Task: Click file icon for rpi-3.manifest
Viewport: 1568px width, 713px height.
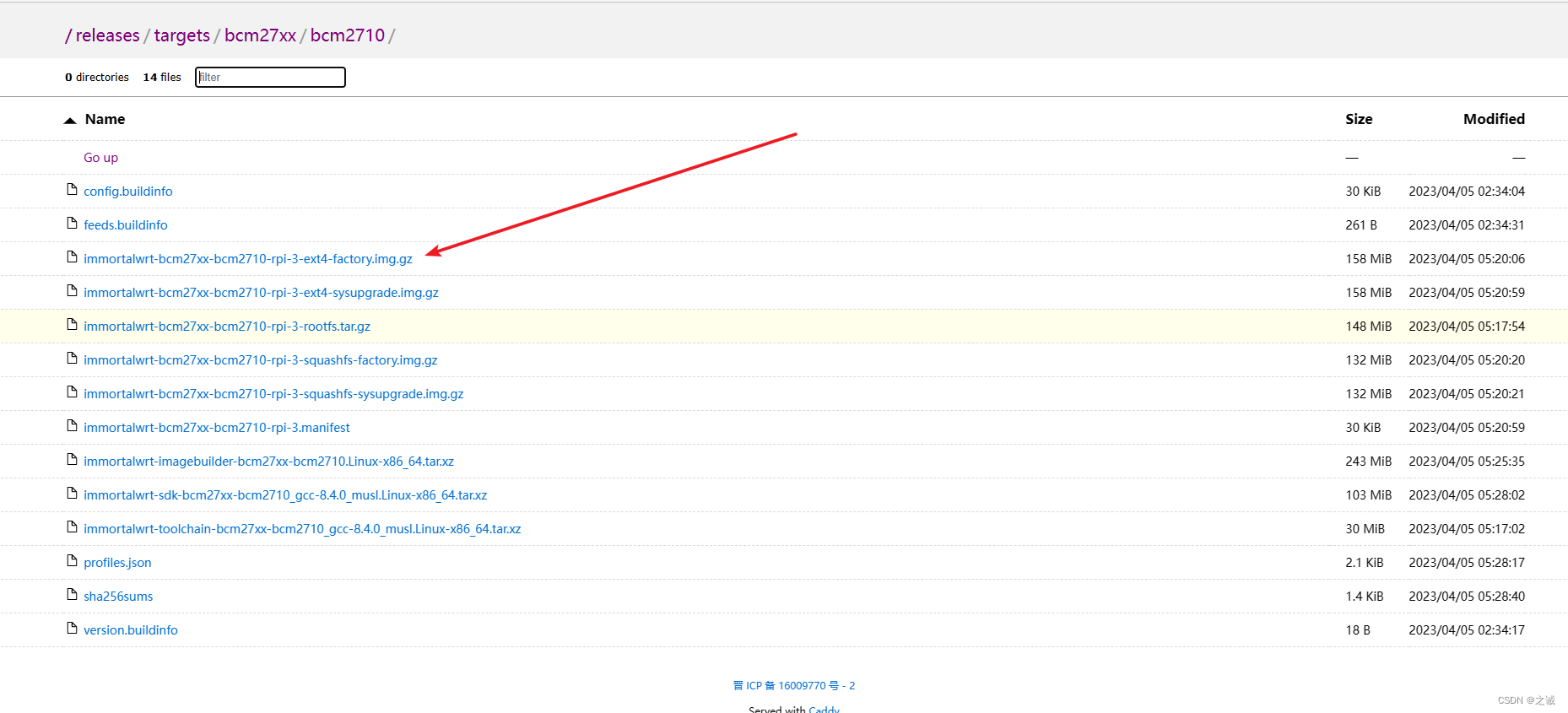Action: (72, 426)
